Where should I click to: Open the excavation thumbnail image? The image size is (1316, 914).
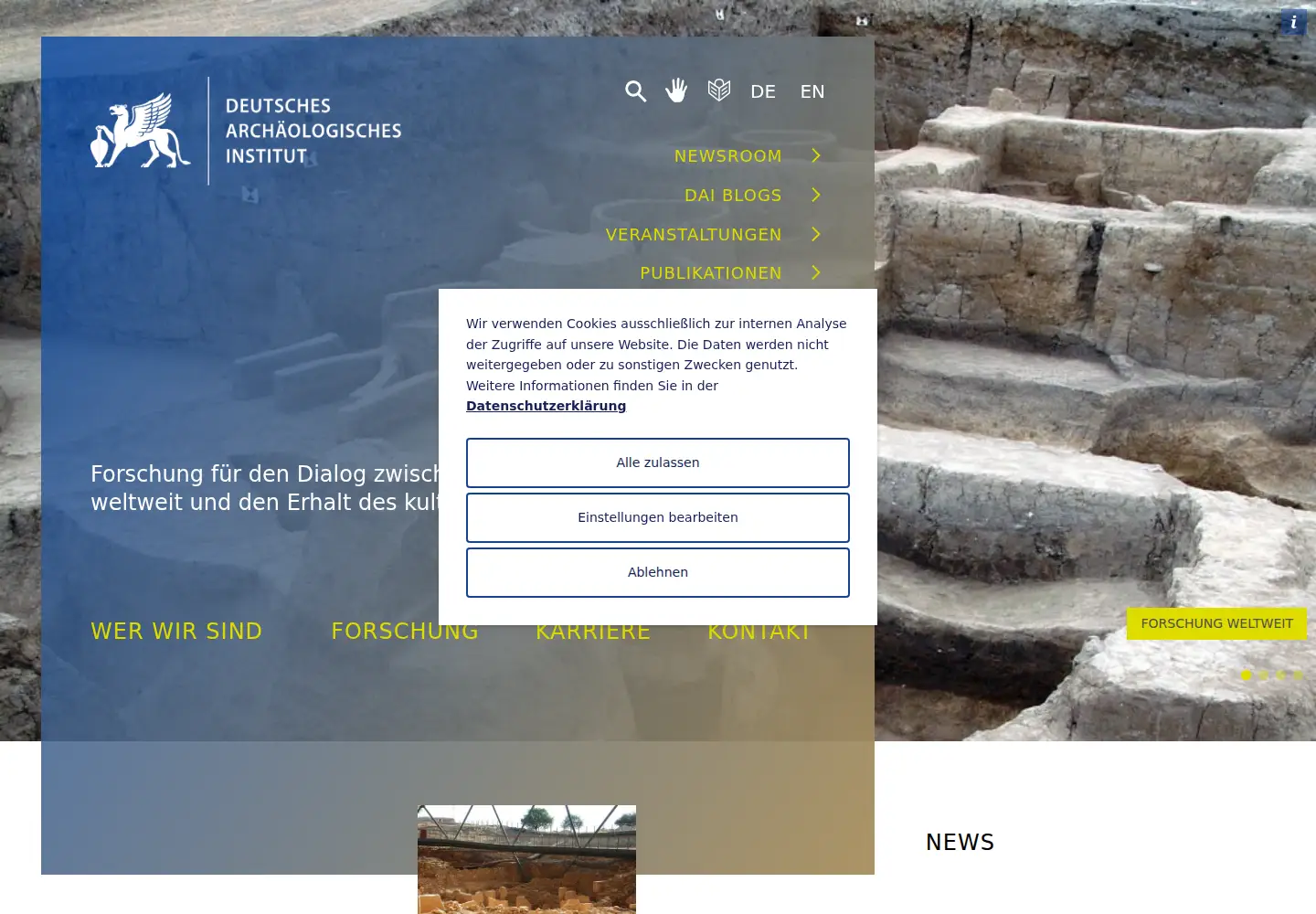(x=526, y=859)
